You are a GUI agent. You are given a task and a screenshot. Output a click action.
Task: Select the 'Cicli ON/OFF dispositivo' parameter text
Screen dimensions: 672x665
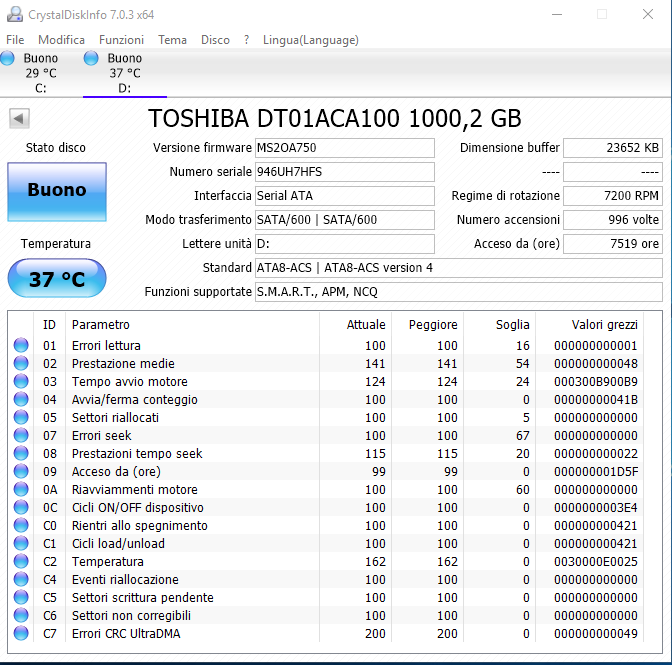pyautogui.click(x=138, y=507)
